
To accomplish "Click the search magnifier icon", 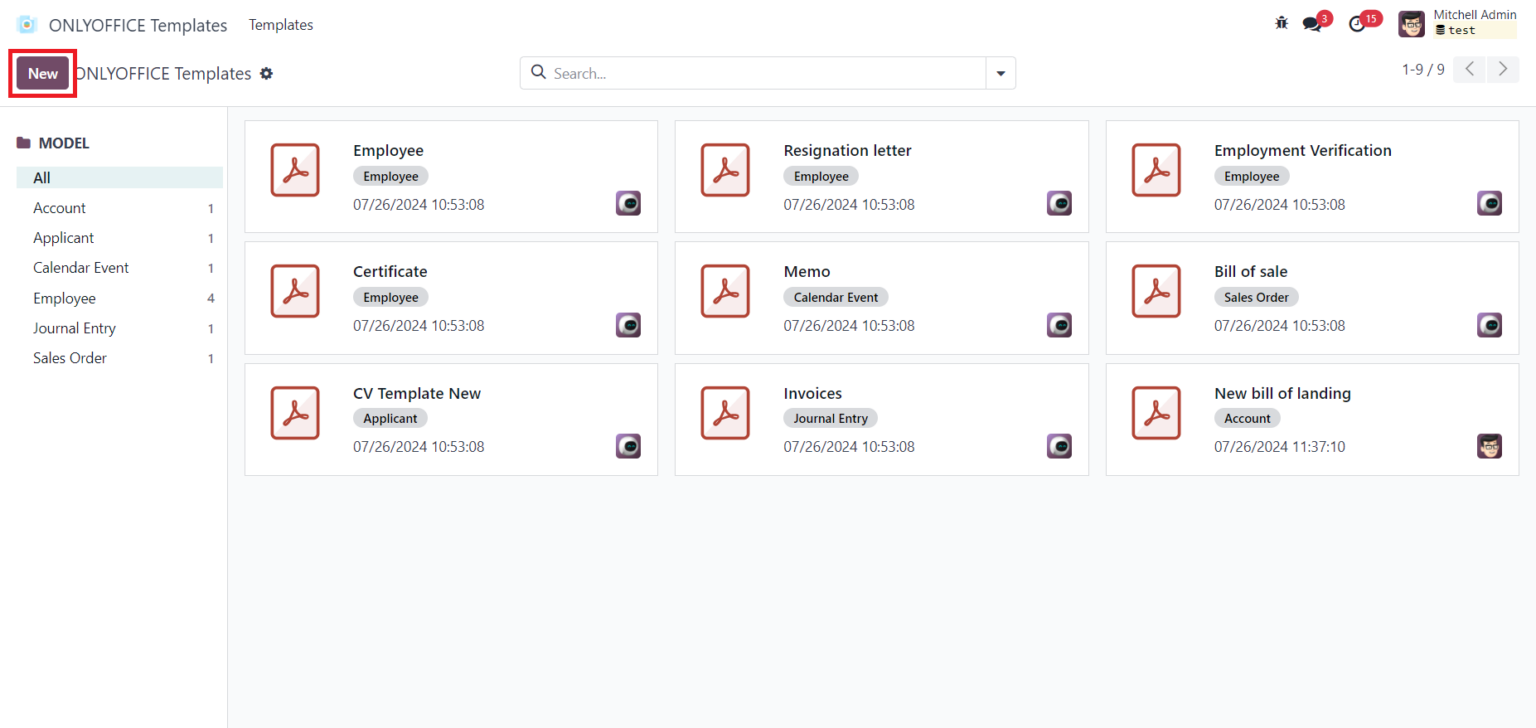I will 538,73.
